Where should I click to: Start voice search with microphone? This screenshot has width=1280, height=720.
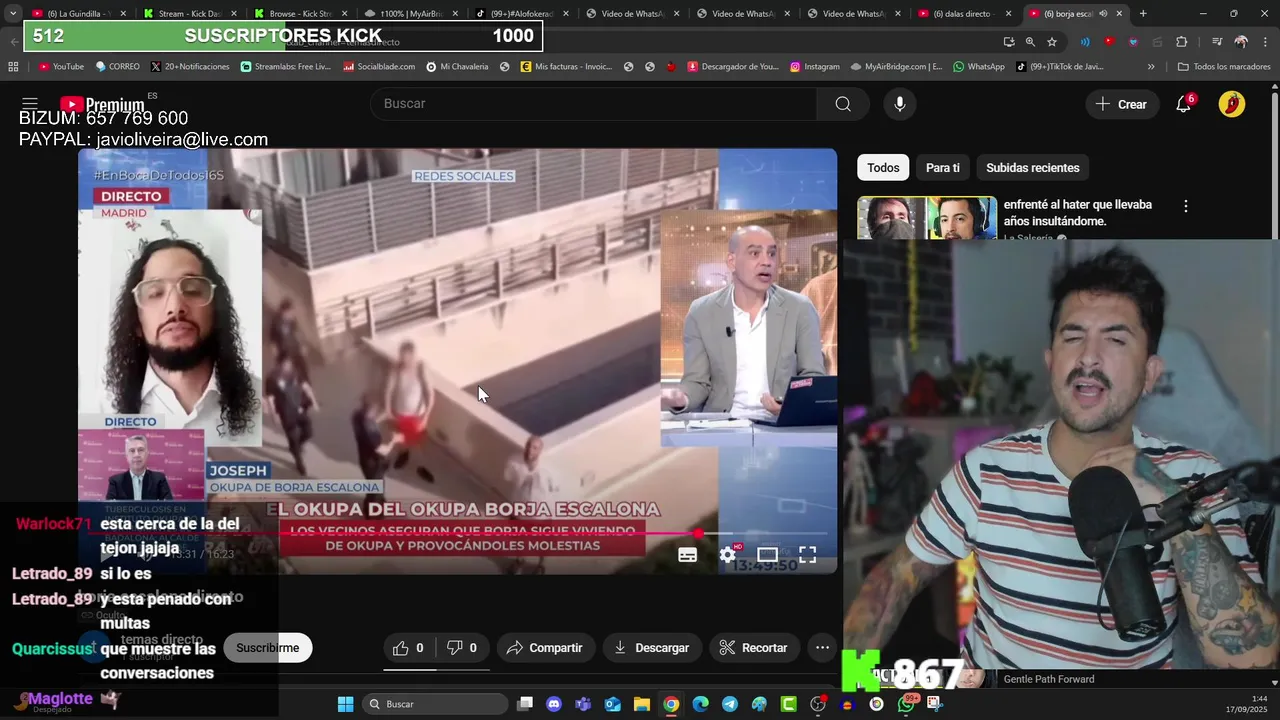[x=900, y=104]
